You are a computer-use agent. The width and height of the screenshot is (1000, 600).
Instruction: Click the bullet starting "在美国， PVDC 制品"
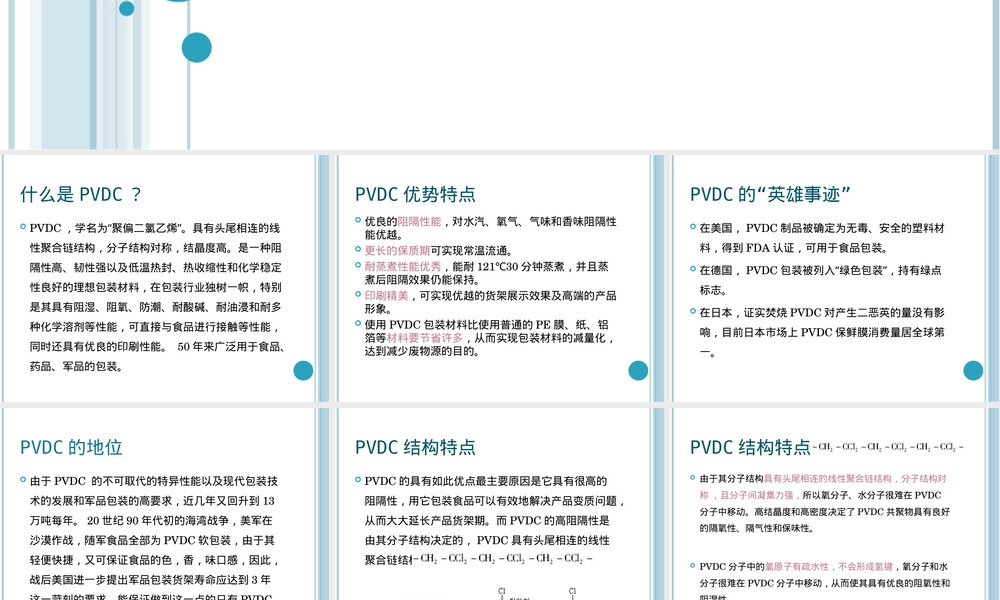[x=821, y=238]
